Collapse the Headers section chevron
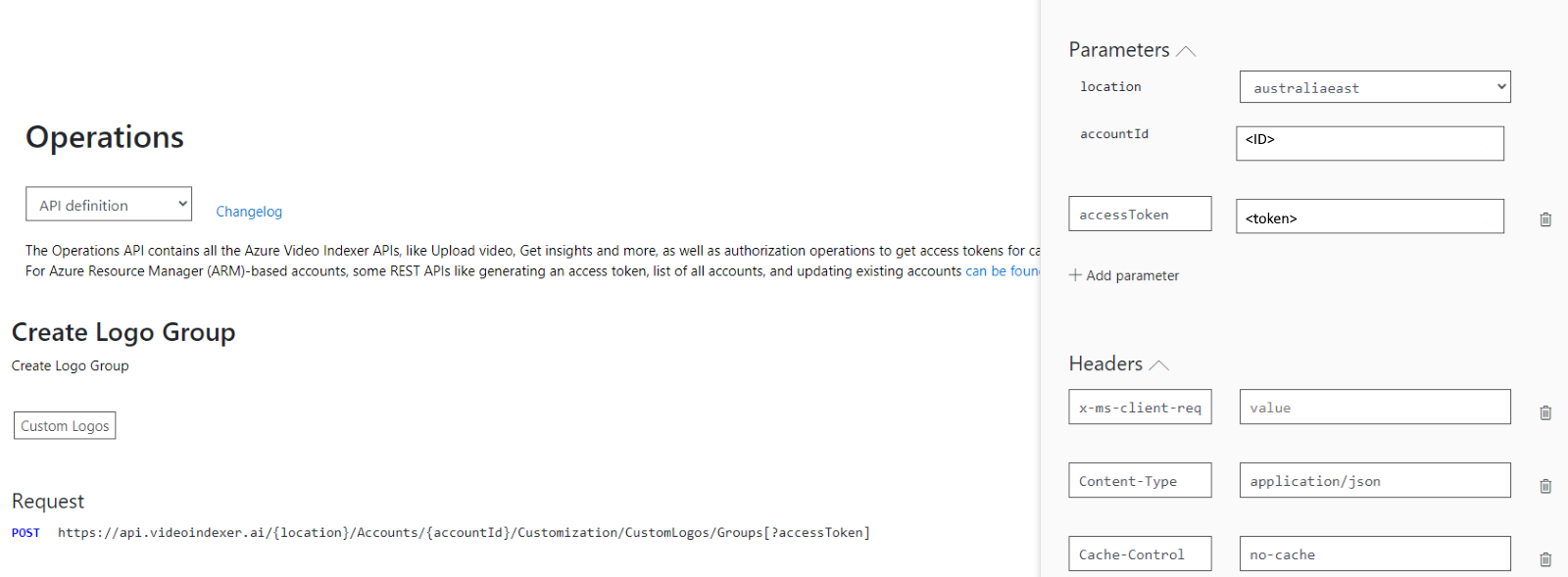The height and width of the screenshot is (577, 1568). (1158, 365)
